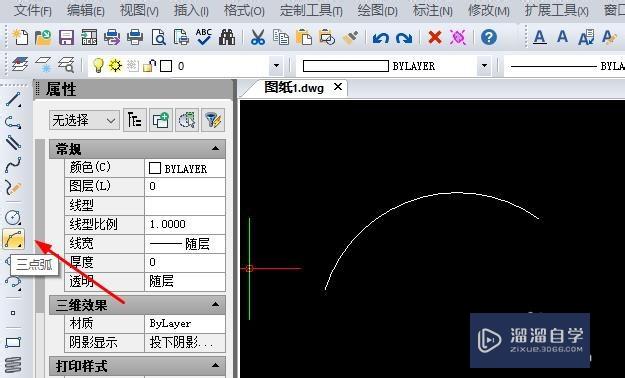Select the Multiline double-line tool
The image size is (625, 378).
pos(13,143)
